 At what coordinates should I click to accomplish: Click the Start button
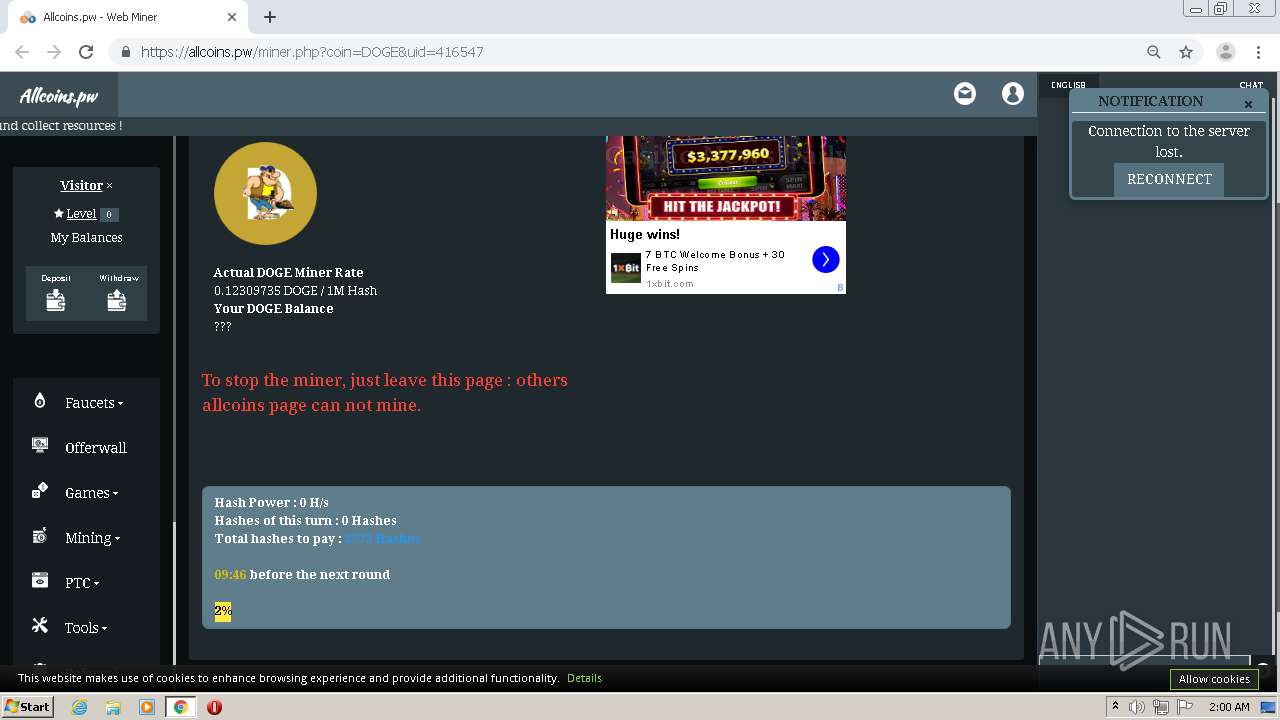click(27, 706)
